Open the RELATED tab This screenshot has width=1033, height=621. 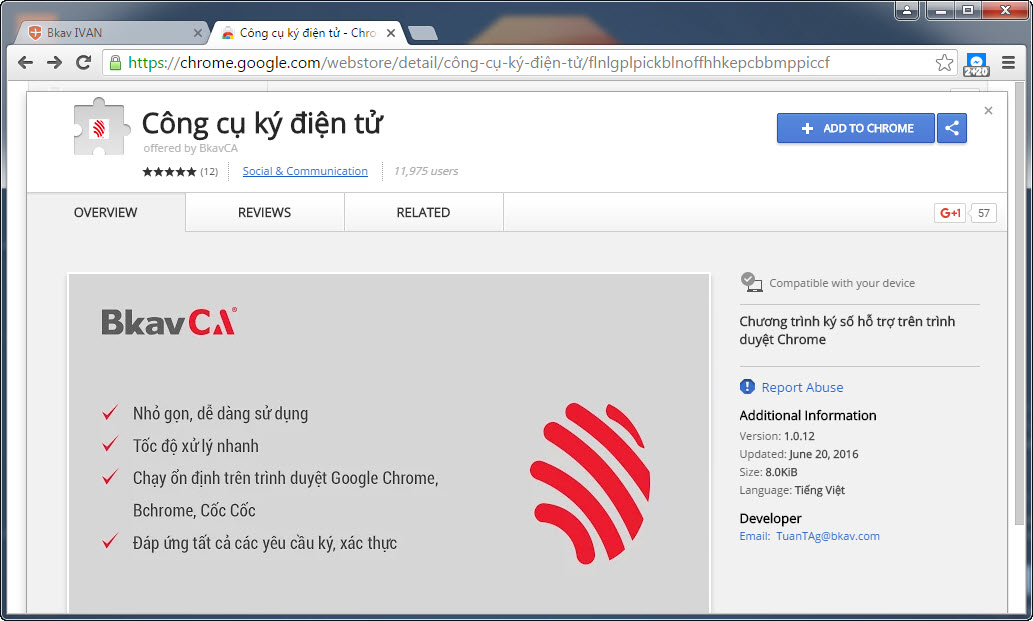pyautogui.click(x=423, y=212)
